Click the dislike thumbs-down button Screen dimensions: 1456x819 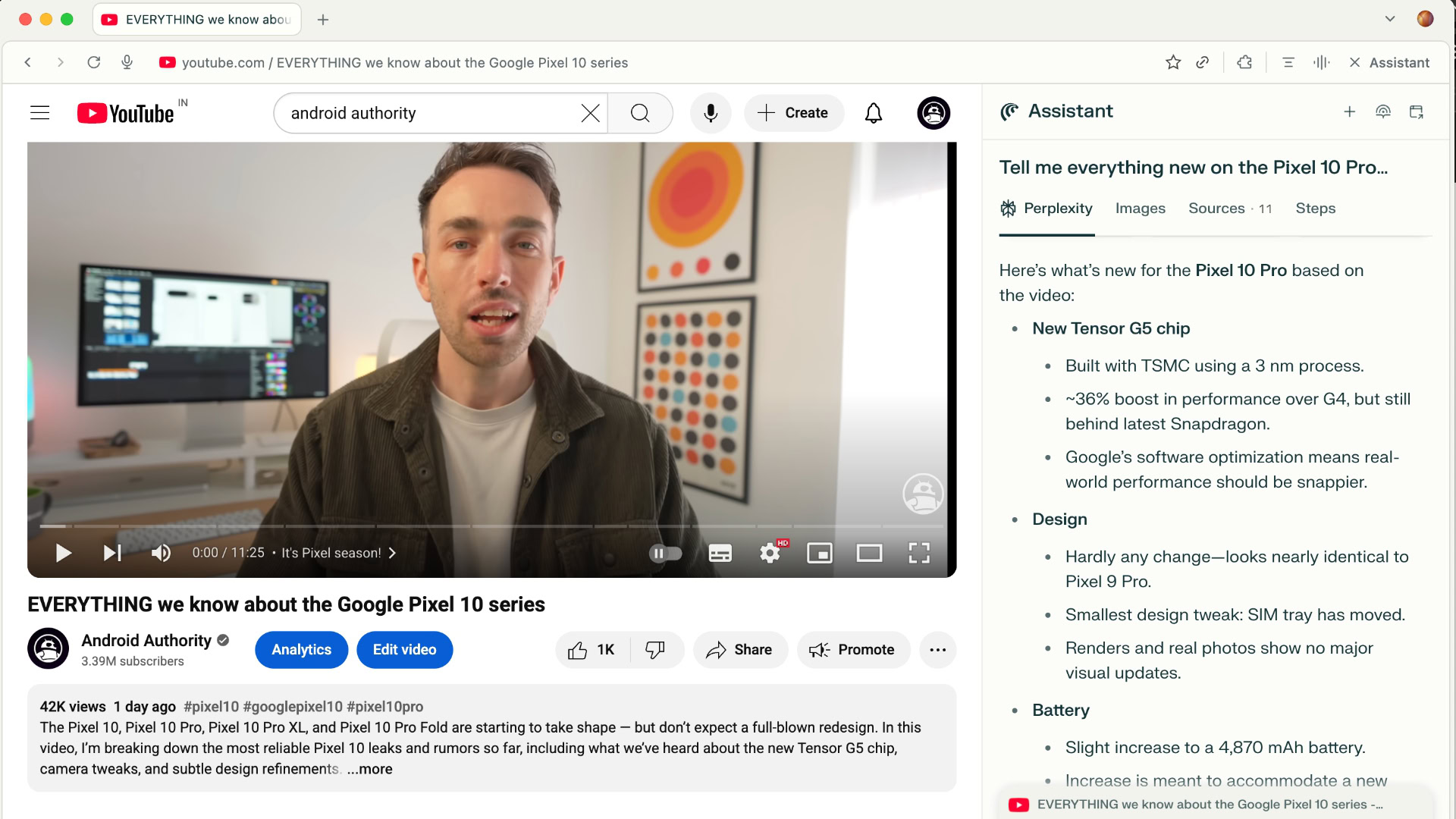pos(655,650)
